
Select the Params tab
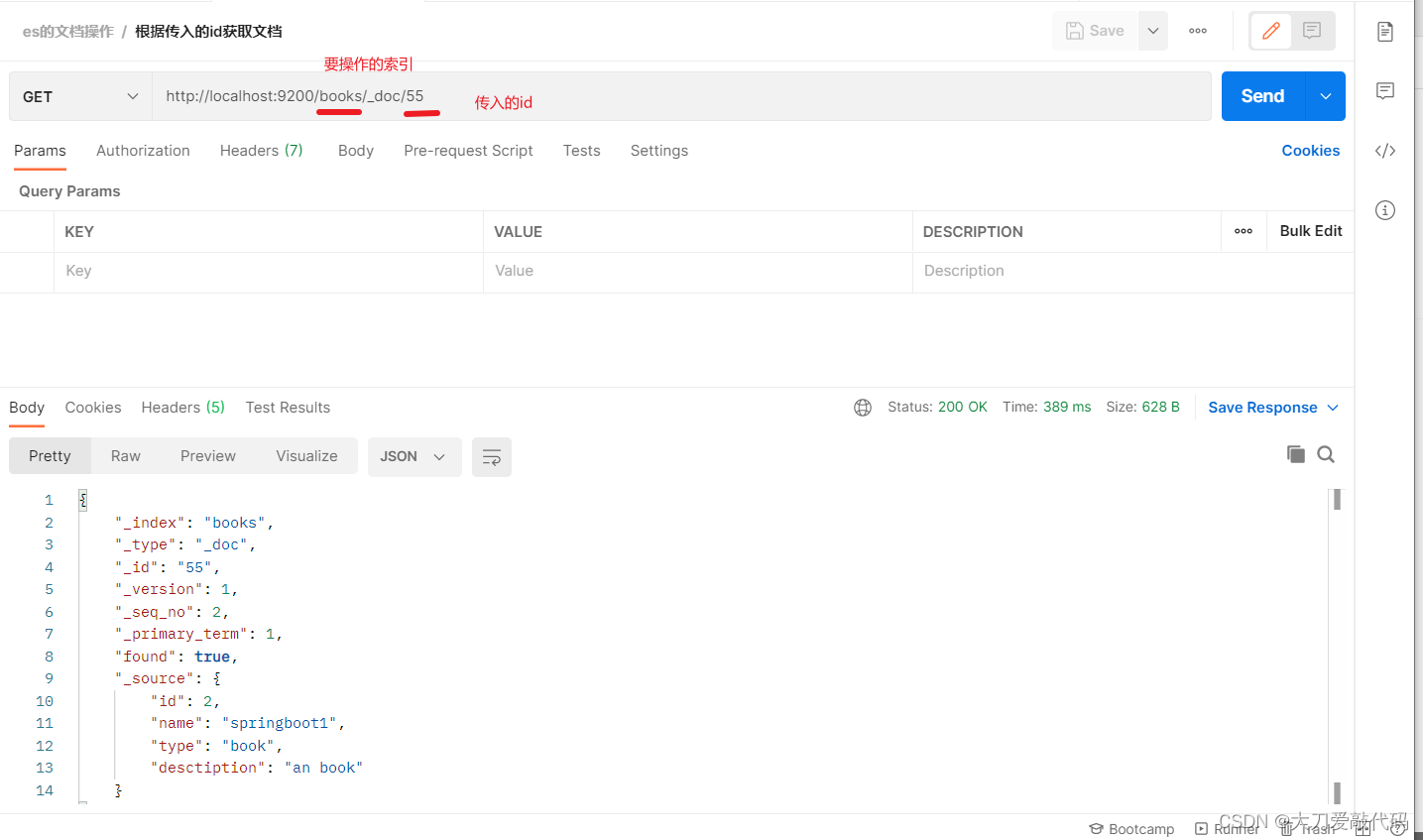point(40,151)
